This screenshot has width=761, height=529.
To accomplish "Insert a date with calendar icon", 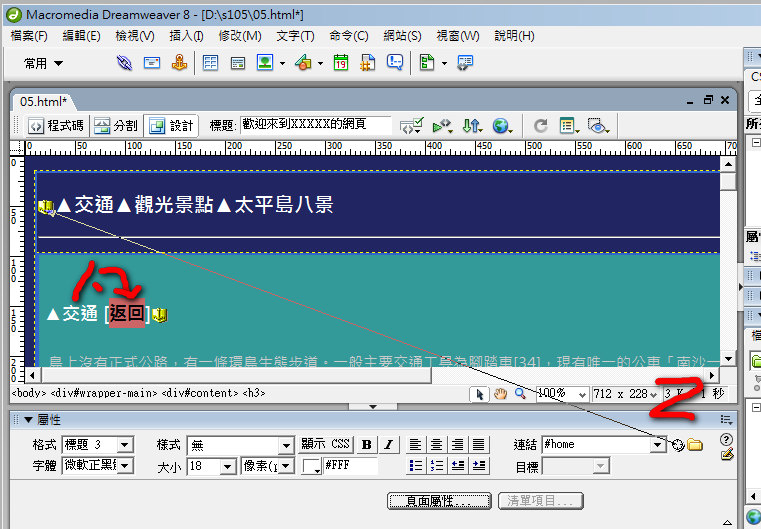I will coord(341,63).
